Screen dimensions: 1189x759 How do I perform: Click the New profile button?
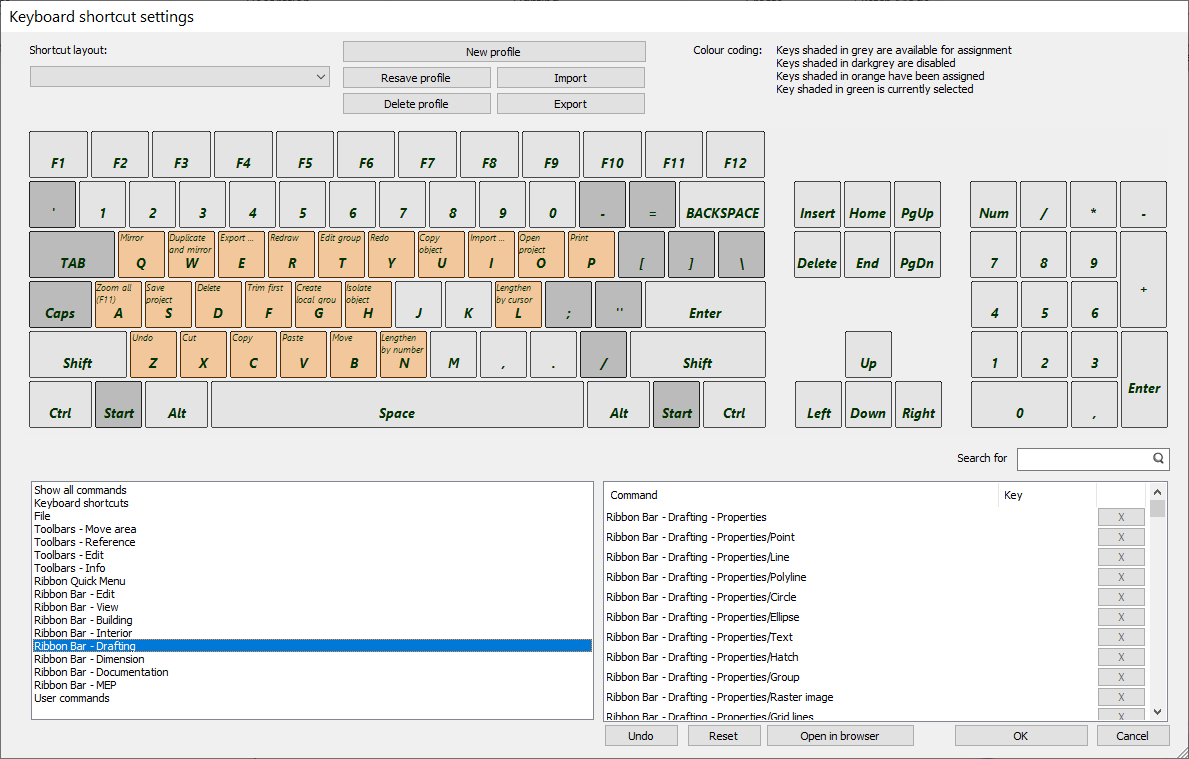point(494,52)
